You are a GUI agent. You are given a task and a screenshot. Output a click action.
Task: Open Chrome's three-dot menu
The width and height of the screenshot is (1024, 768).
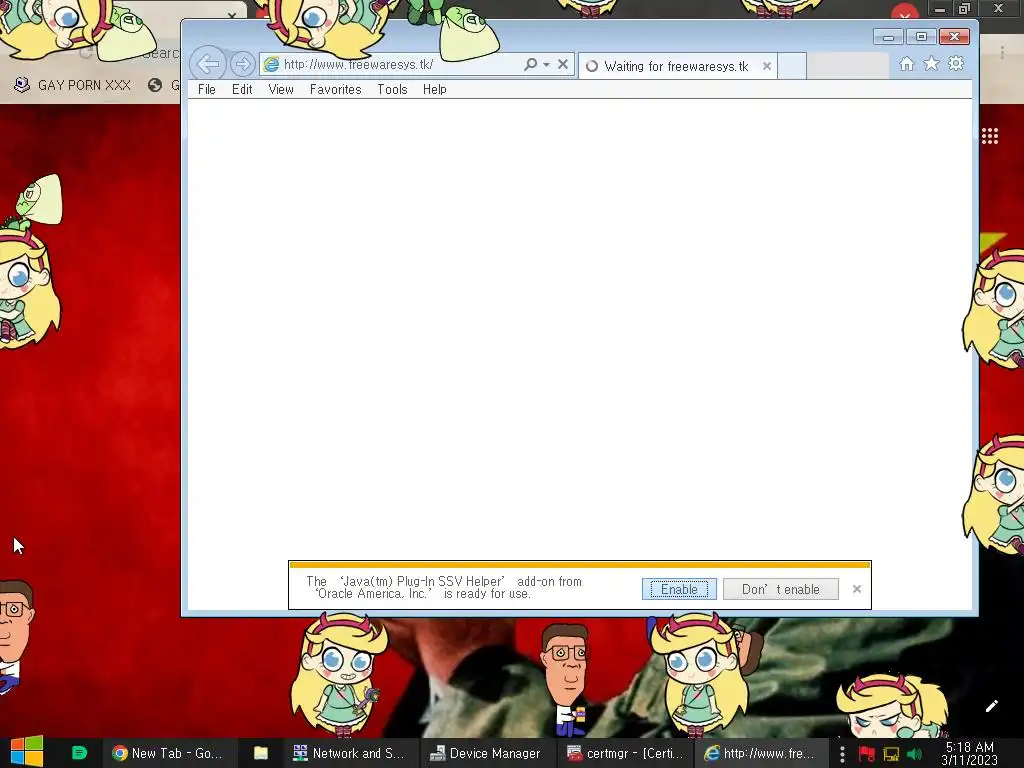click(x=1002, y=52)
